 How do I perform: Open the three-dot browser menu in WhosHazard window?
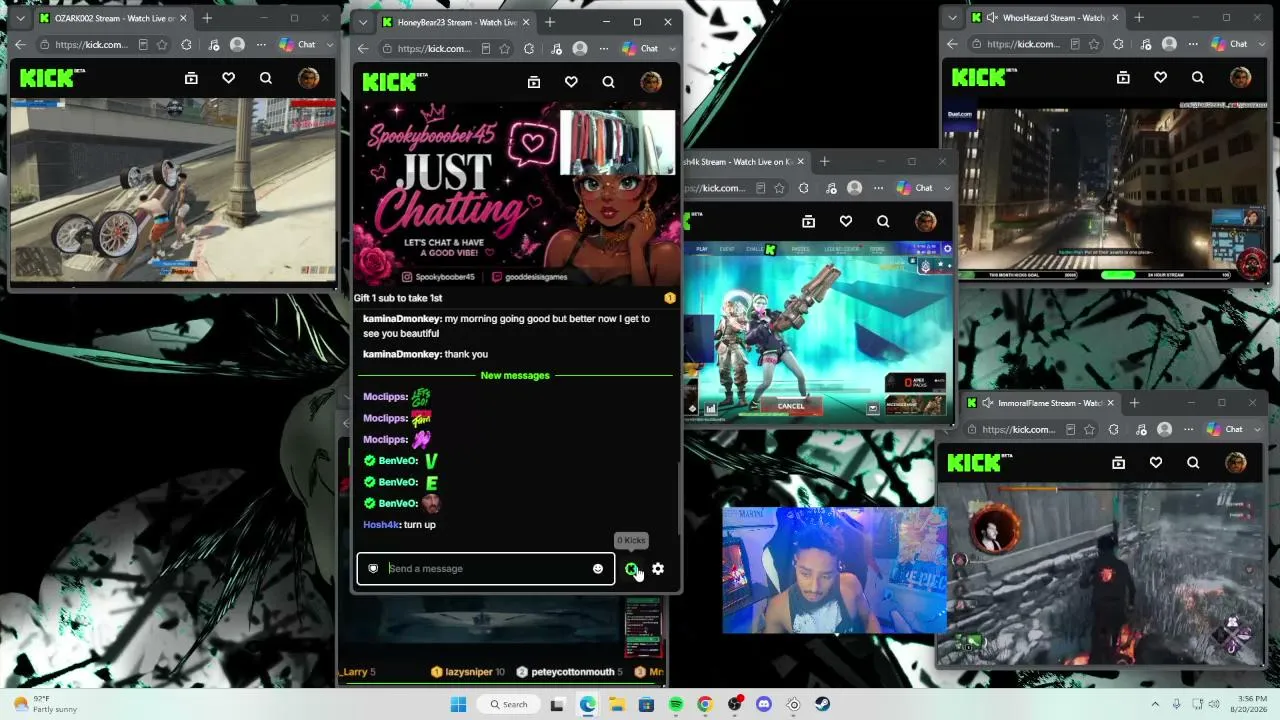(1193, 44)
